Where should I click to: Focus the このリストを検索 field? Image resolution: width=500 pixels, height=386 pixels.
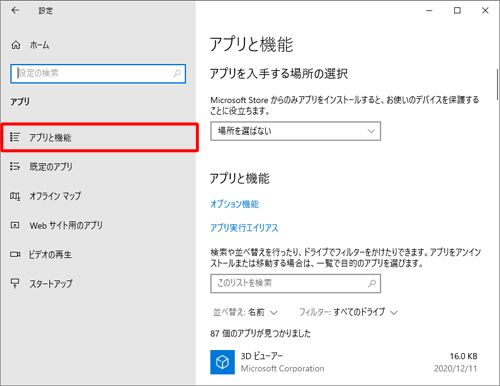tap(295, 284)
